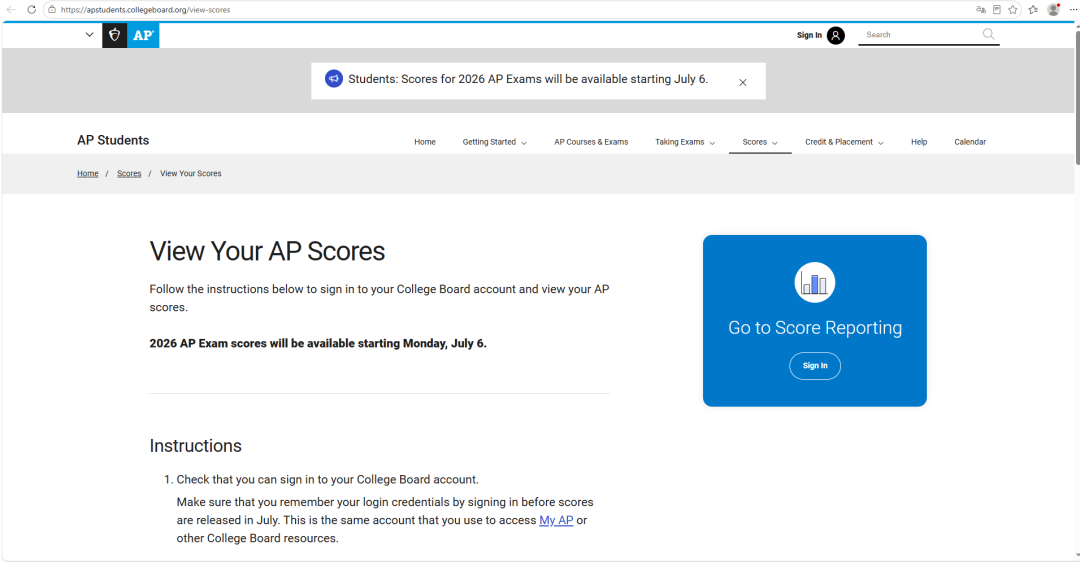The width and height of the screenshot is (1080, 562).
Task: Open browser settings ellipsis menu
Action: tap(1073, 10)
